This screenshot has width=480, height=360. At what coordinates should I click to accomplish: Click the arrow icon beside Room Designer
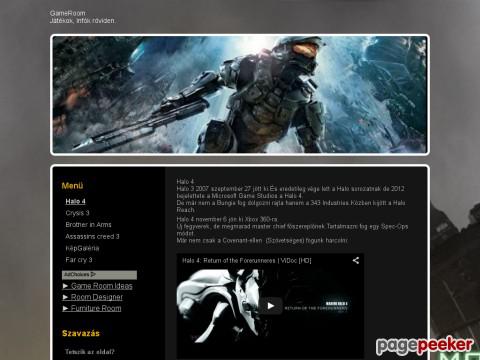[x=65, y=297]
